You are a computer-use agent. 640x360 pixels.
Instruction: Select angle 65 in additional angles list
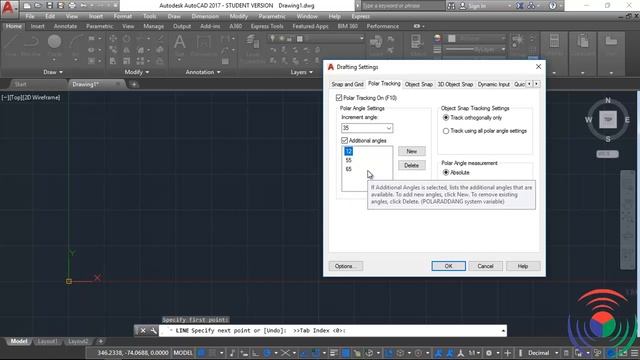click(348, 169)
